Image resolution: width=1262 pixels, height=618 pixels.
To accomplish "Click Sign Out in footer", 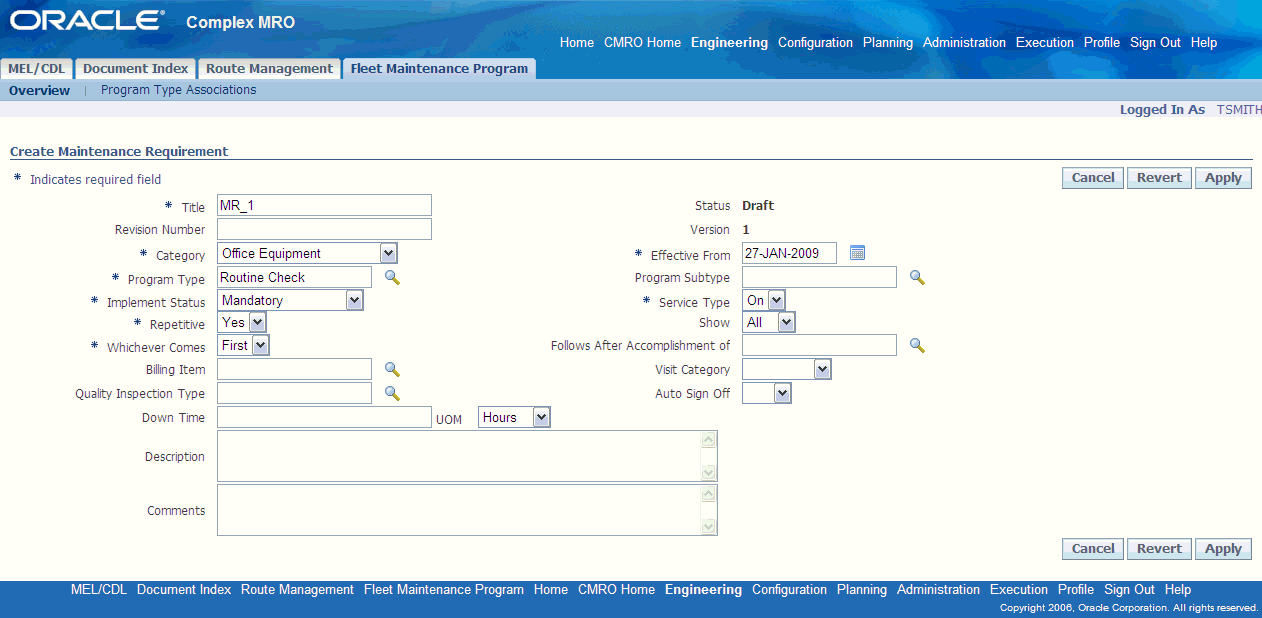I will pyautogui.click(x=1129, y=590).
